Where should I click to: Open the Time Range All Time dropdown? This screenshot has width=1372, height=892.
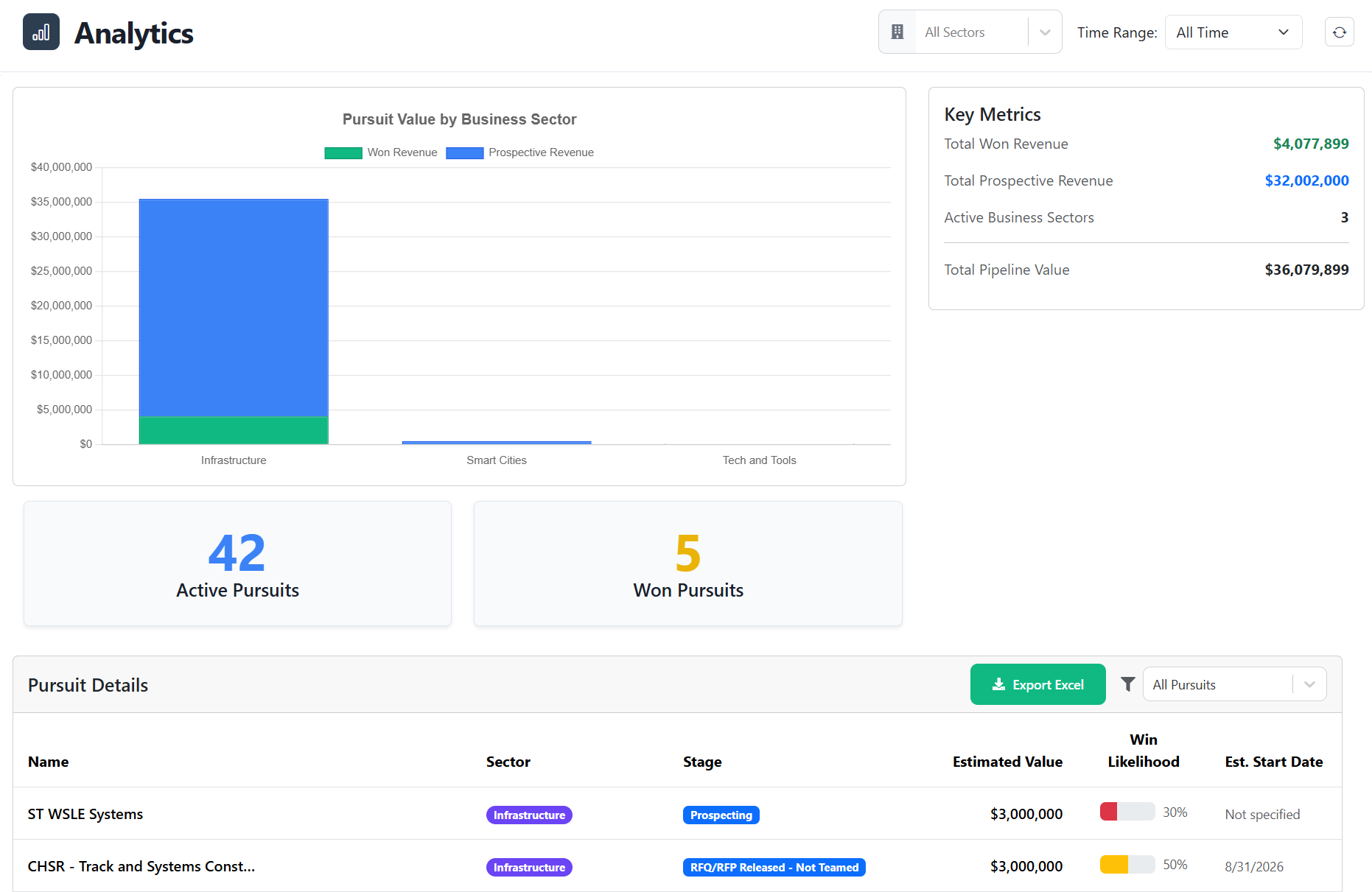pyautogui.click(x=1233, y=32)
